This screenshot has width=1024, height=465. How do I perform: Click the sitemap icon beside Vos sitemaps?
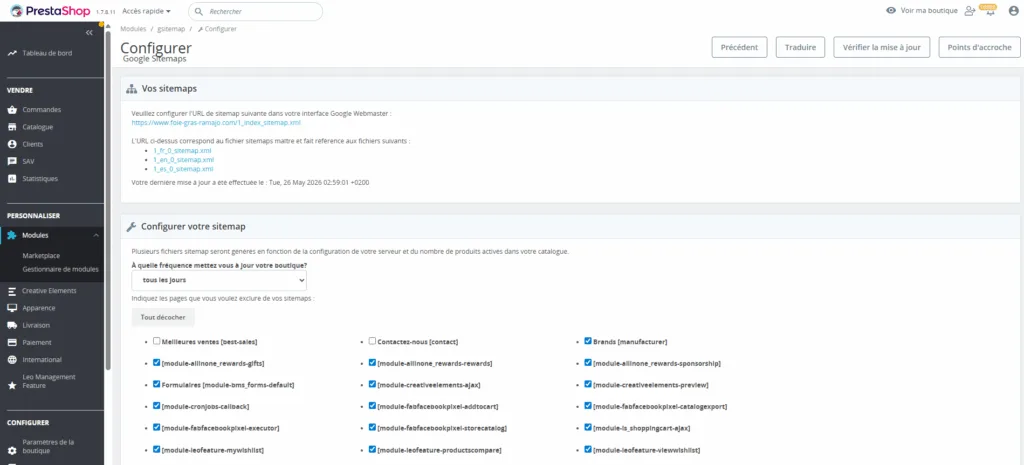pyautogui.click(x=131, y=89)
